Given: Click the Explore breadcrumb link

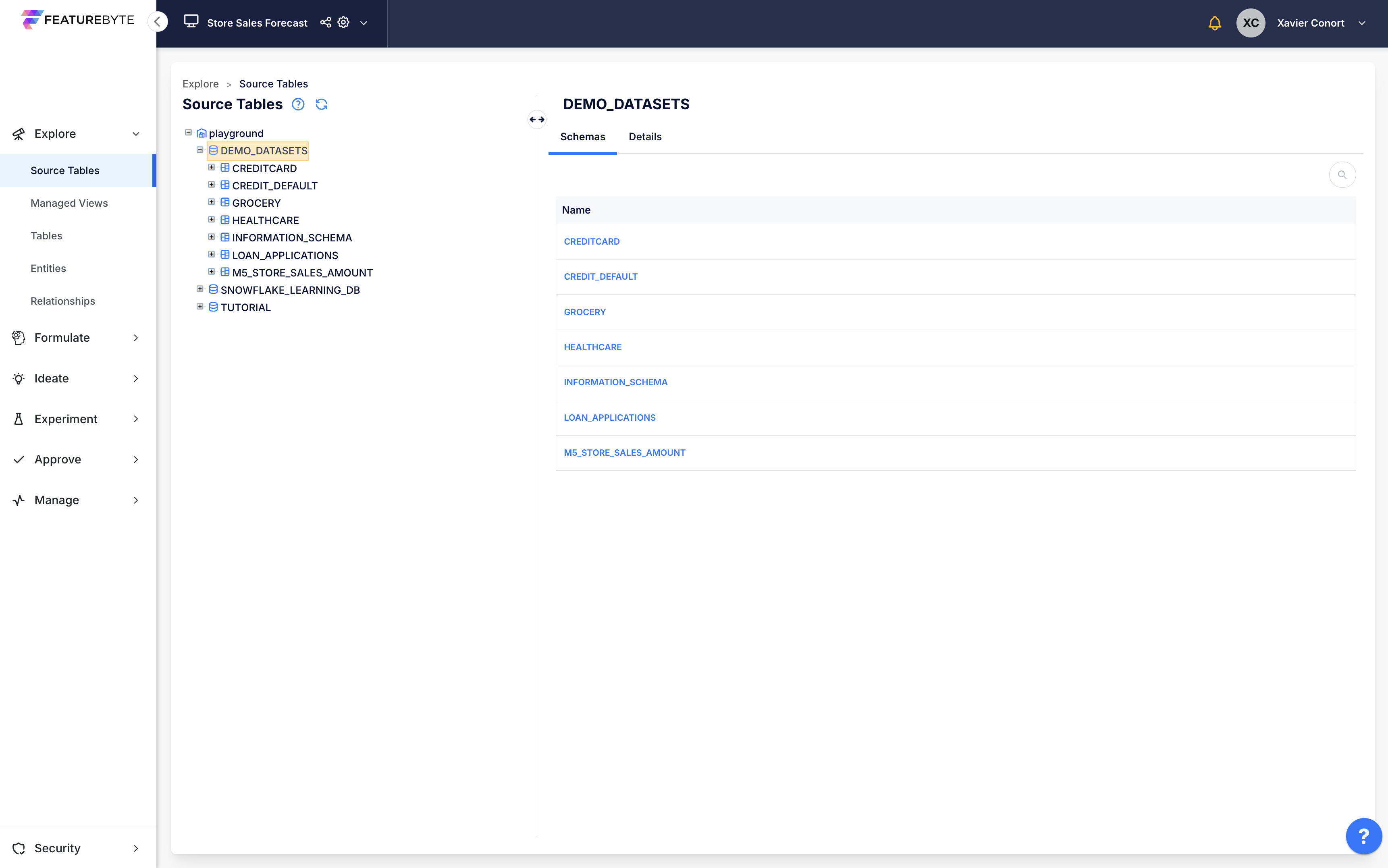Looking at the screenshot, I should point(200,84).
